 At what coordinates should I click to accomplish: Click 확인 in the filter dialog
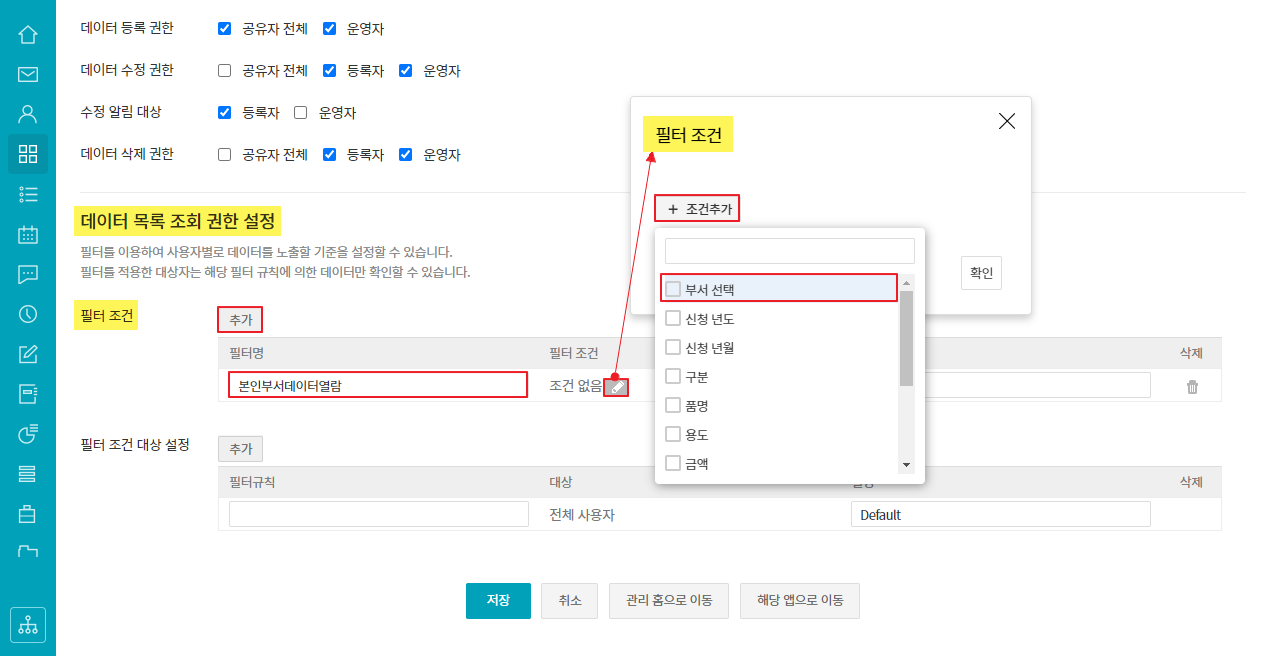(981, 273)
